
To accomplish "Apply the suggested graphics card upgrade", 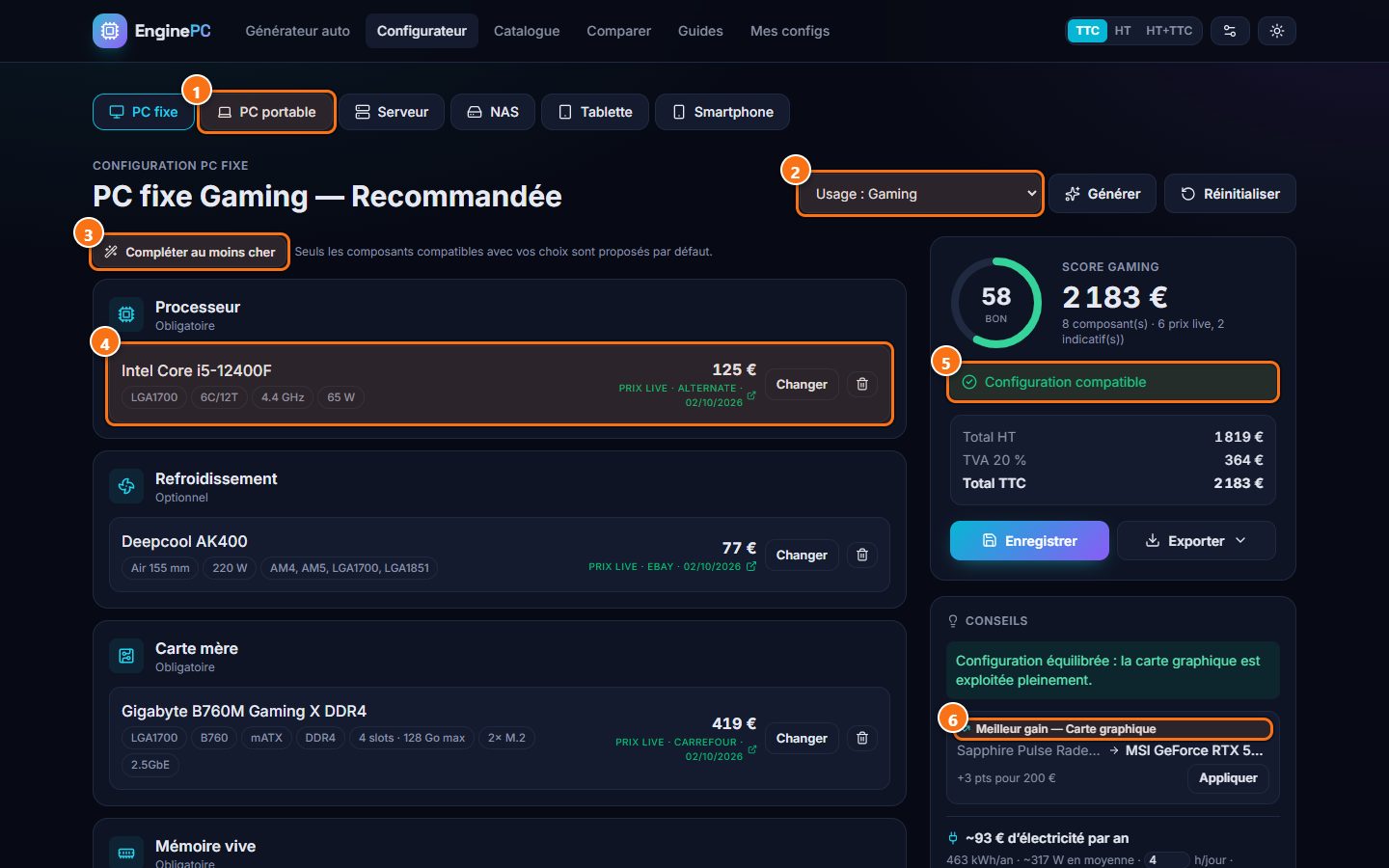I will [x=1228, y=778].
